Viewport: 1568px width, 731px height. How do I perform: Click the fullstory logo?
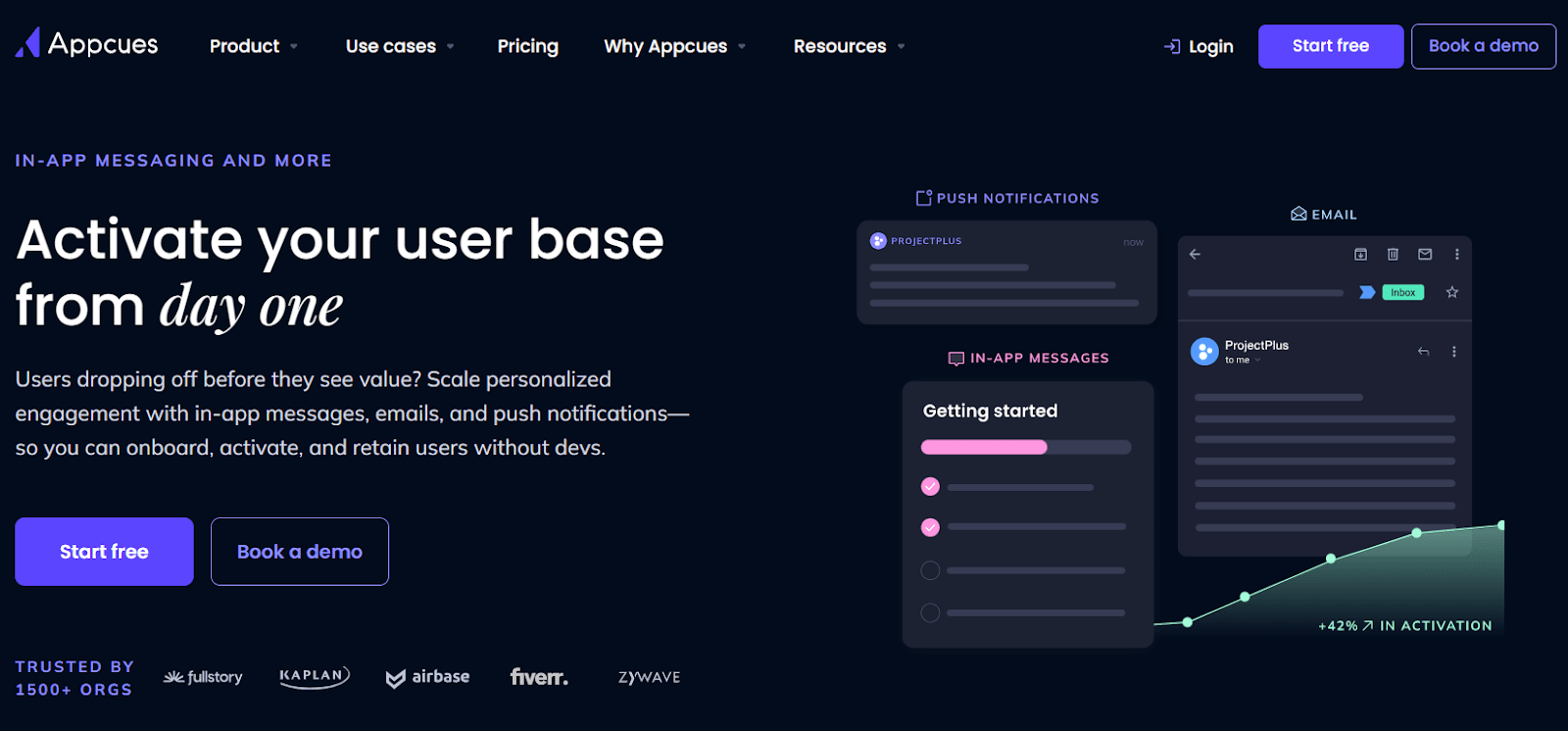pos(203,677)
